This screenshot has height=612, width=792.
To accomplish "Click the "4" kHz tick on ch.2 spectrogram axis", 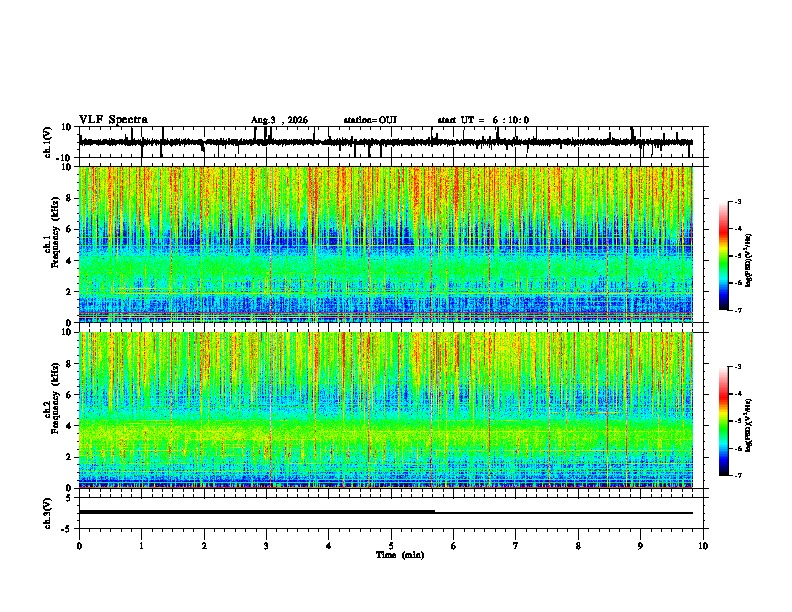I will (70, 426).
